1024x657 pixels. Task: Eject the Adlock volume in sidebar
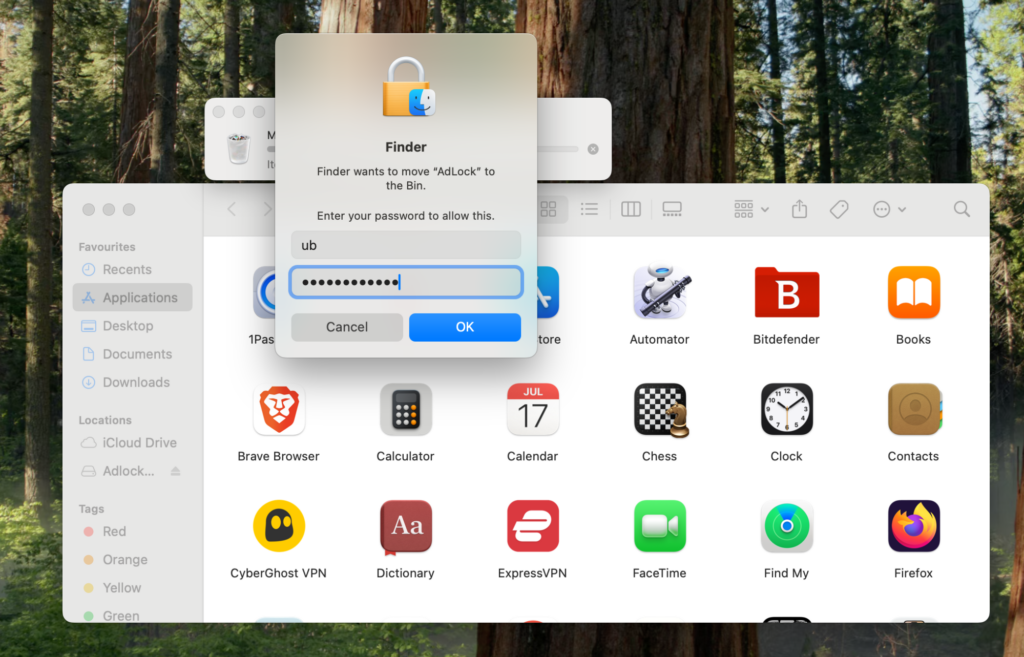click(x=175, y=471)
